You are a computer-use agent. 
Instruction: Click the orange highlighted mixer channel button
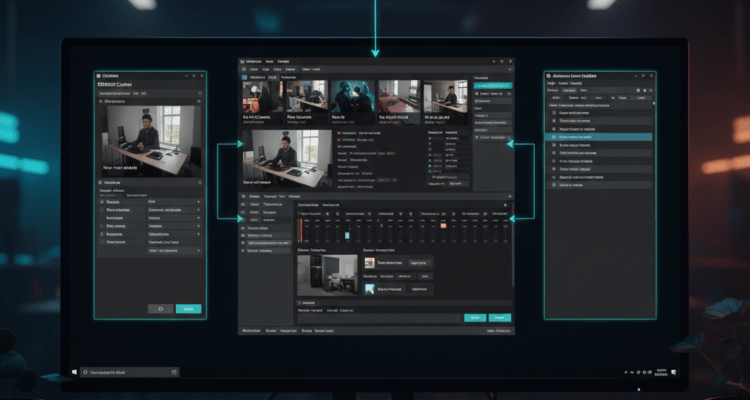[442, 226]
